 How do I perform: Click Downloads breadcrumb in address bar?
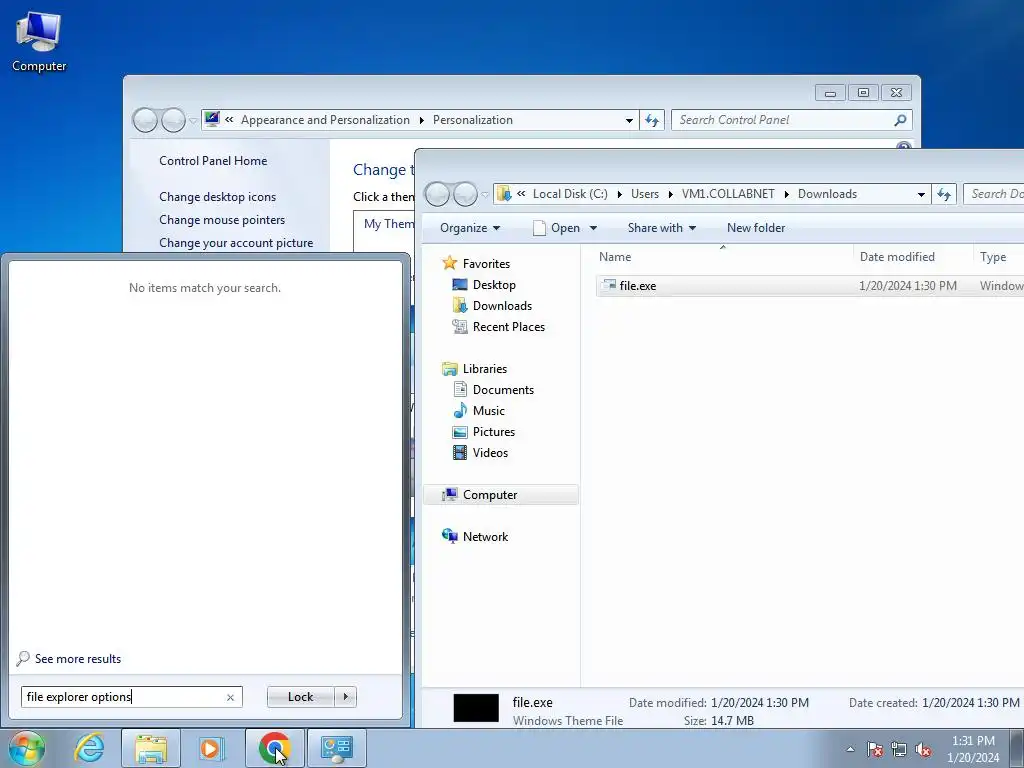coord(827,194)
